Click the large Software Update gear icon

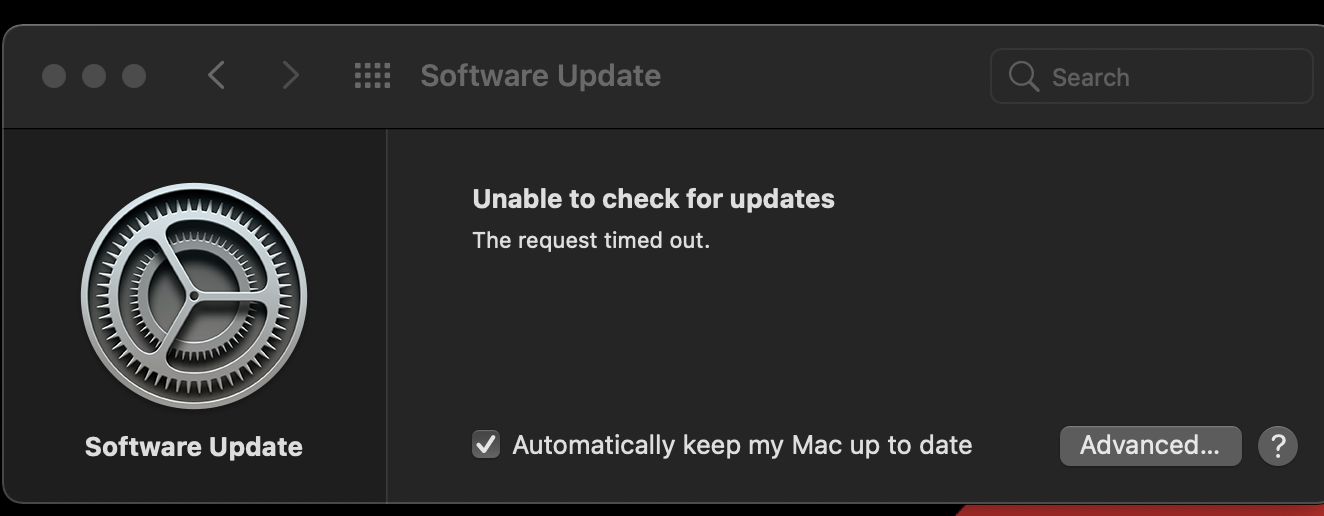pyautogui.click(x=194, y=296)
